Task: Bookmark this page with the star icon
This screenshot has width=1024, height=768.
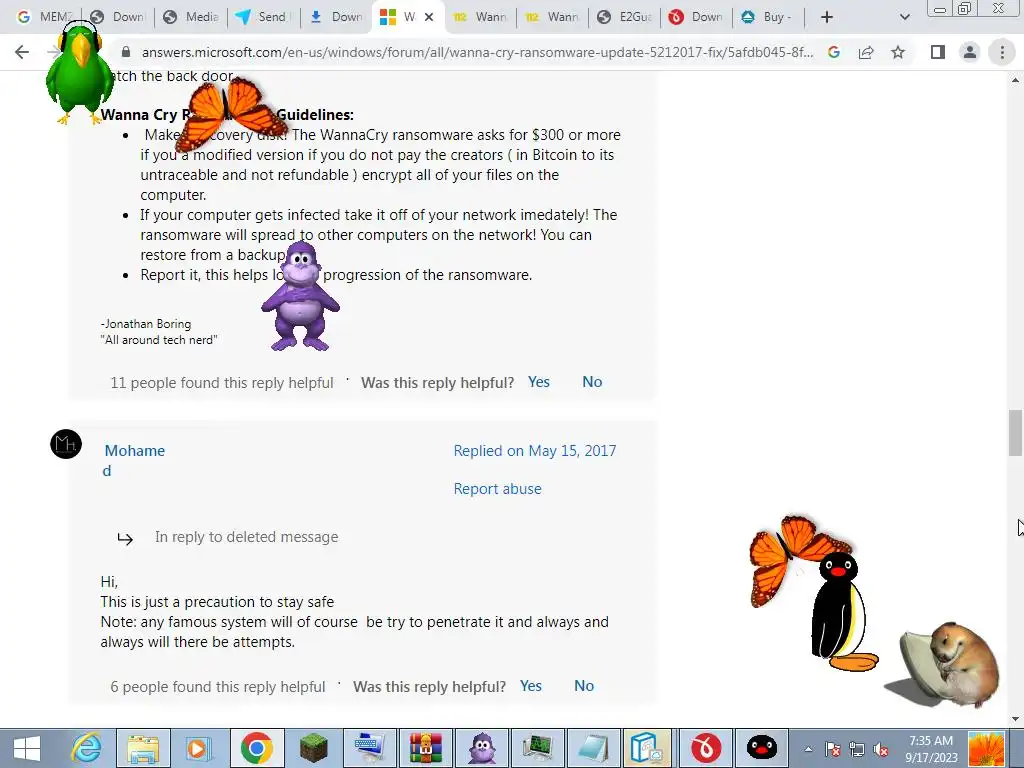Action: click(x=898, y=52)
